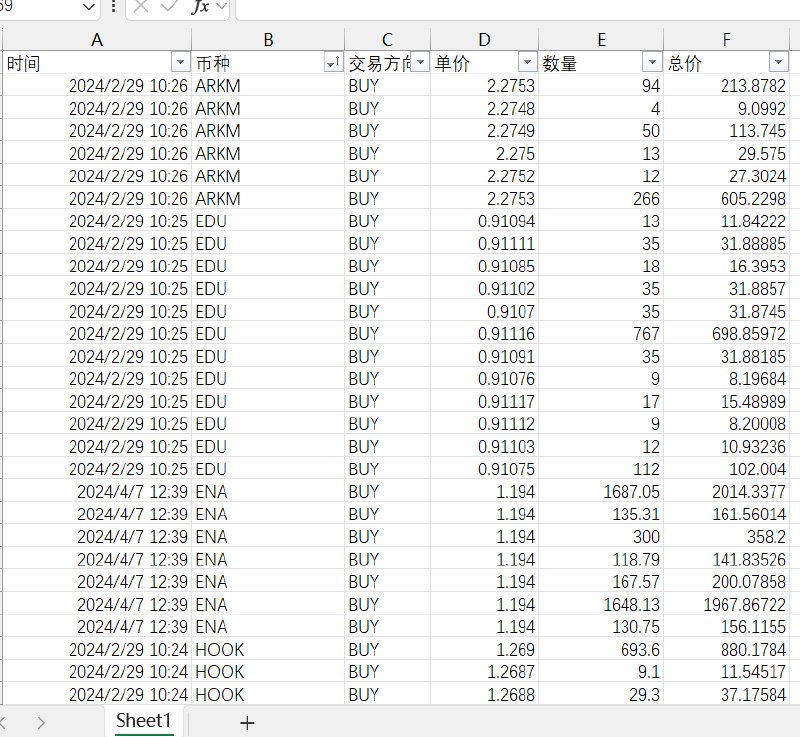The image size is (800, 737).
Task: Select total cell 2014.3377
Action: click(x=727, y=491)
